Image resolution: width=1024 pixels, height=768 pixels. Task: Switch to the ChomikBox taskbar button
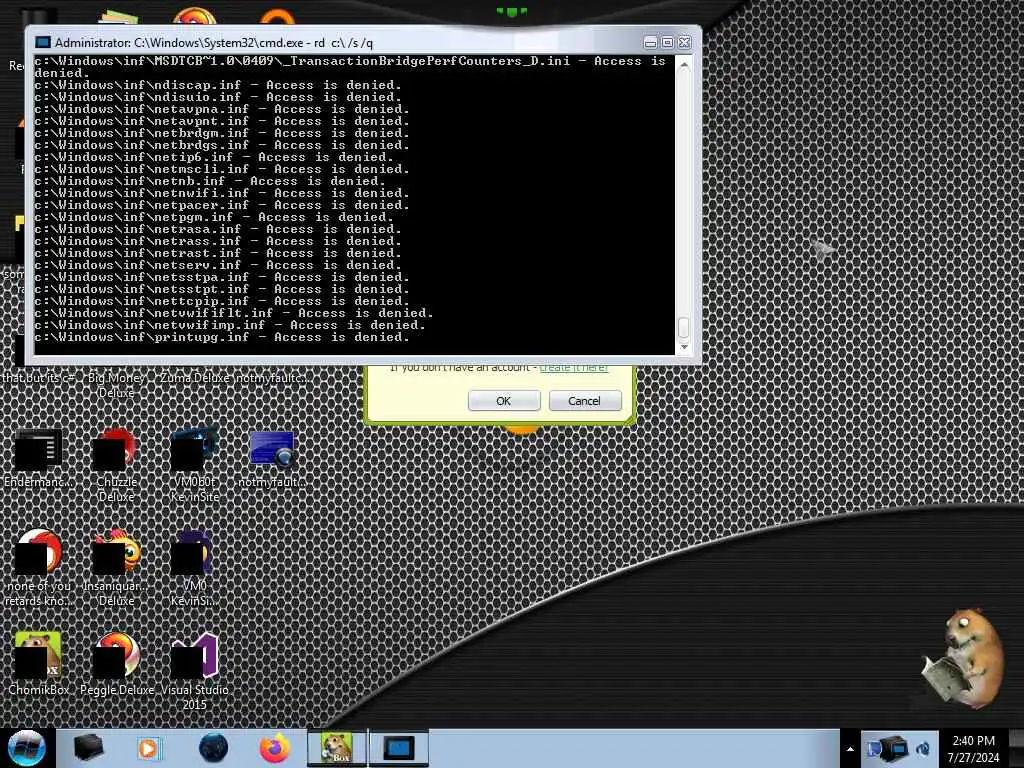(x=337, y=748)
